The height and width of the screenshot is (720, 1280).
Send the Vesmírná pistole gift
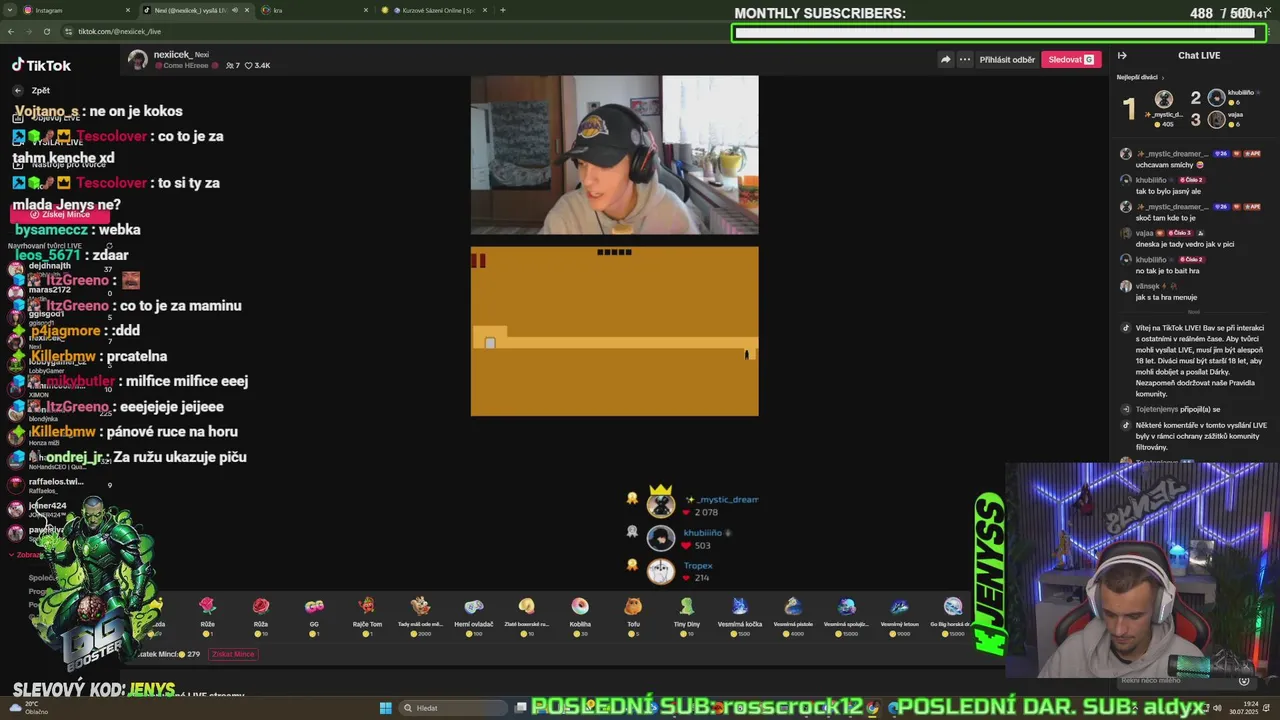click(x=793, y=617)
